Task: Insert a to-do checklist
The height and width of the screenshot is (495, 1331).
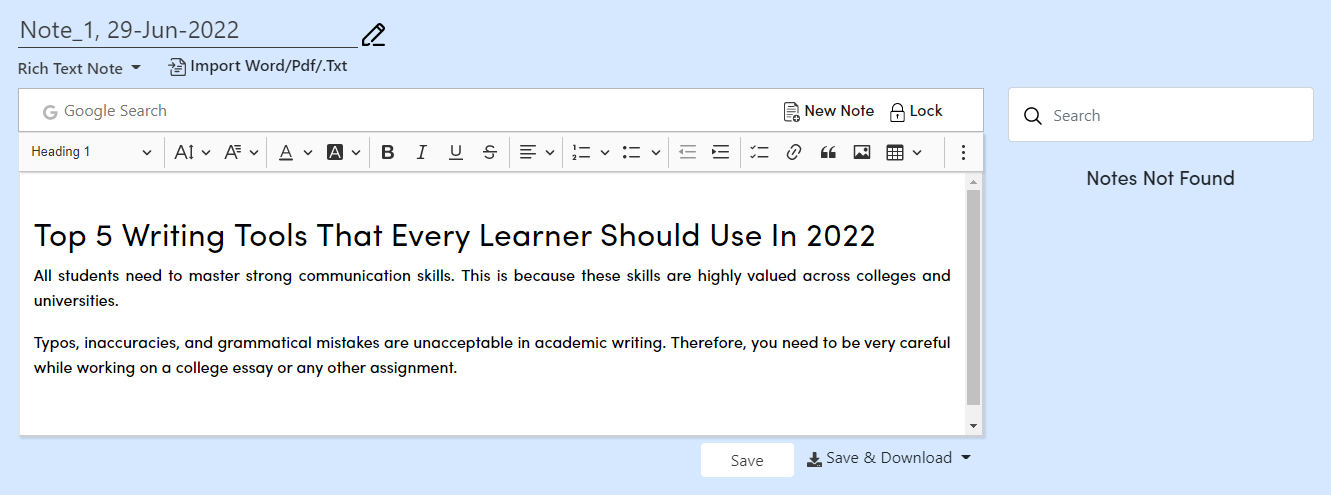Action: (760, 152)
